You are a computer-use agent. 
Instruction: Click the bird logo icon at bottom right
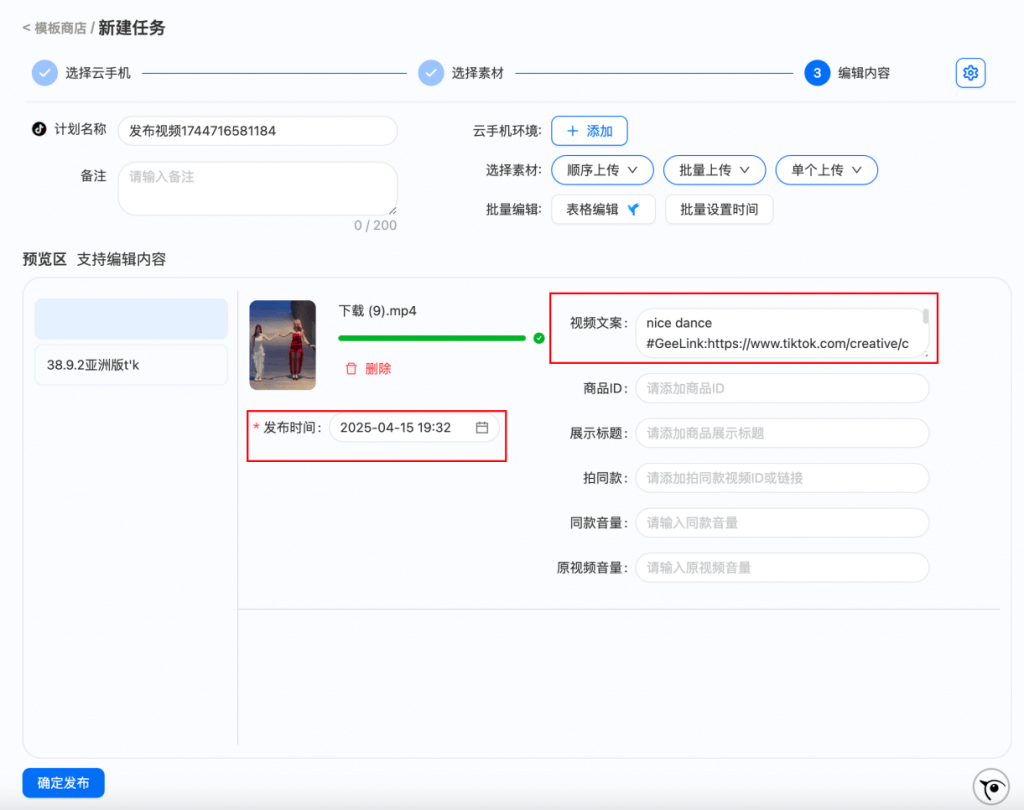coord(990,787)
